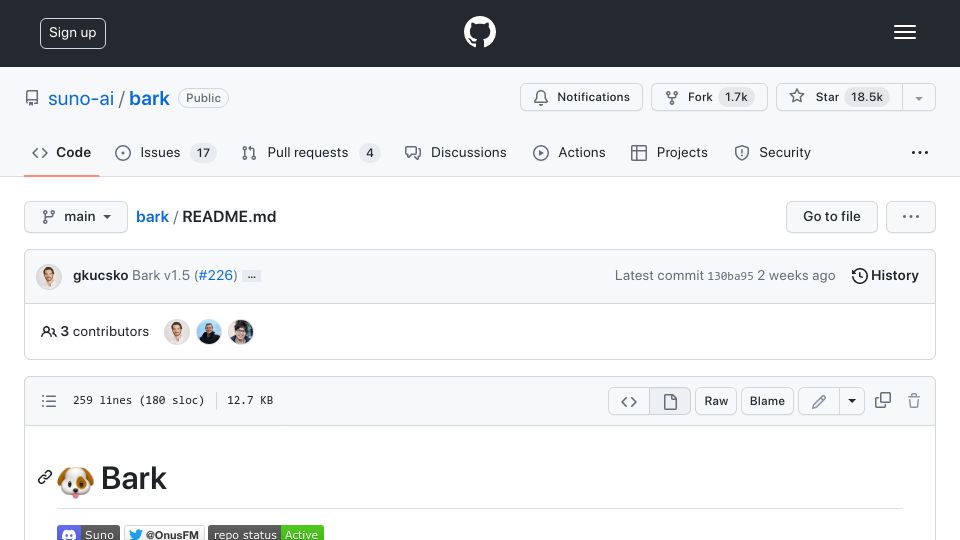Viewport: 960px width, 540px height.
Task: Click the bark breadcrumb link
Action: [152, 217]
